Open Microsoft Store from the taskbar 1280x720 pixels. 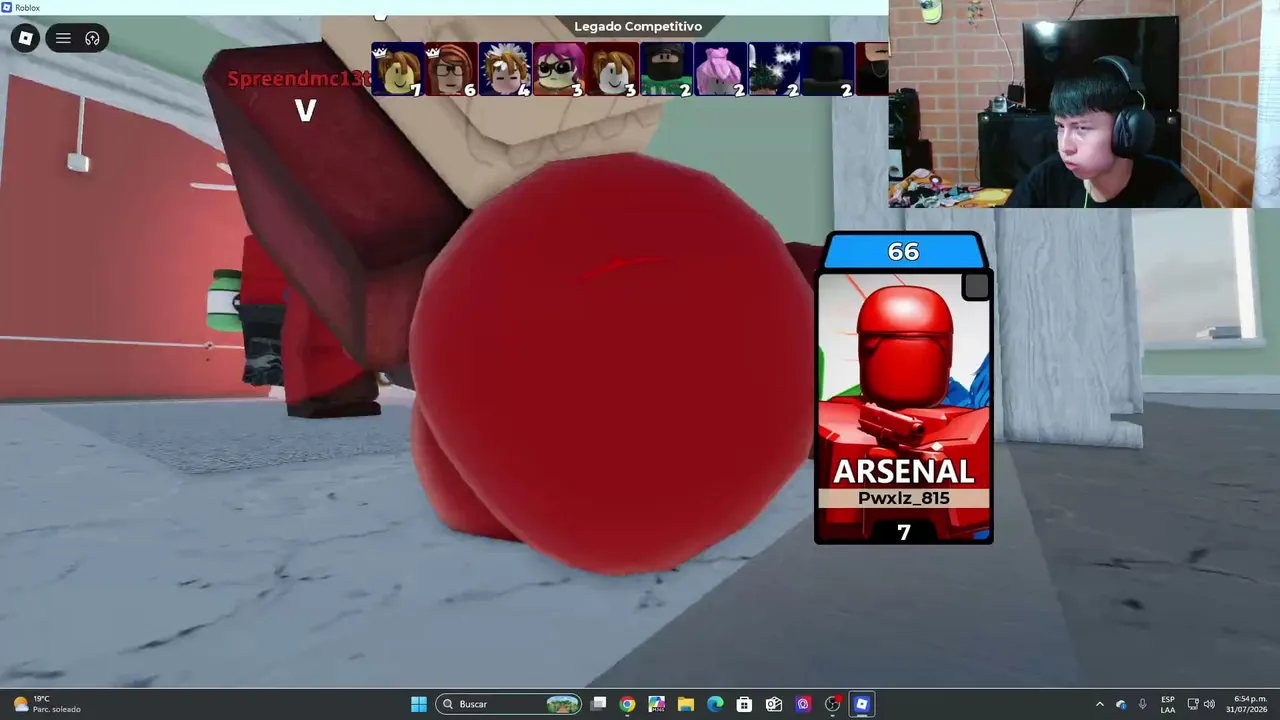(744, 704)
